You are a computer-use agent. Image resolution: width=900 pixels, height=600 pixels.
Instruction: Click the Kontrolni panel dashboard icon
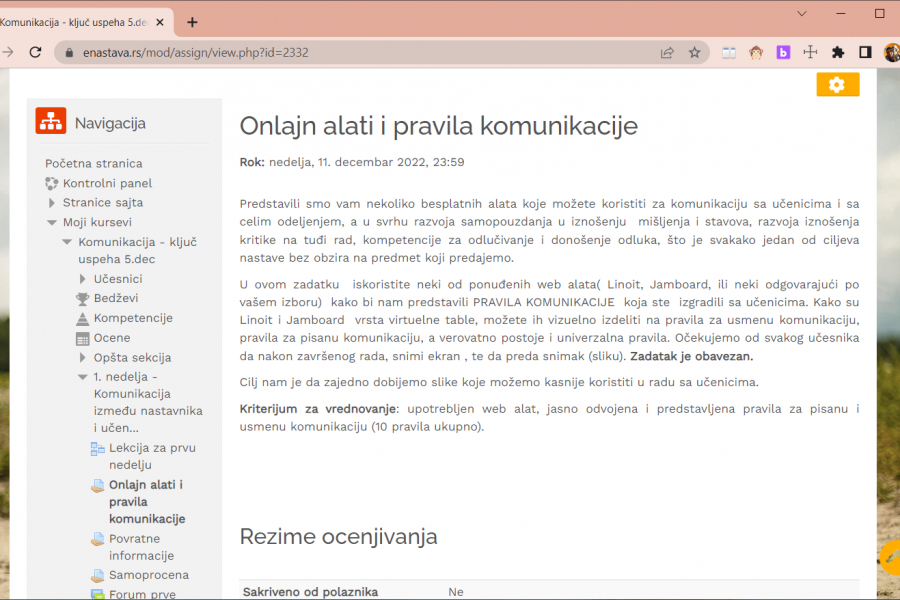pyautogui.click(x=52, y=183)
